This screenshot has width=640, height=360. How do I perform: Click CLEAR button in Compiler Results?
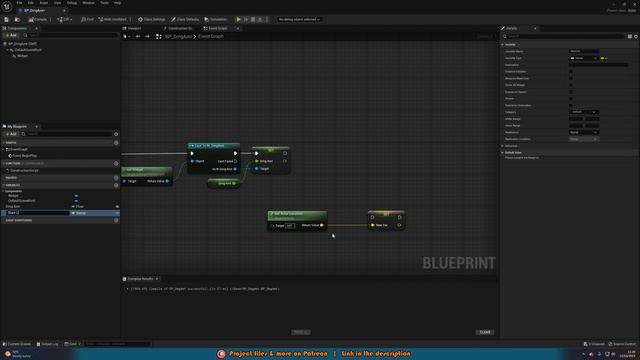pos(485,332)
